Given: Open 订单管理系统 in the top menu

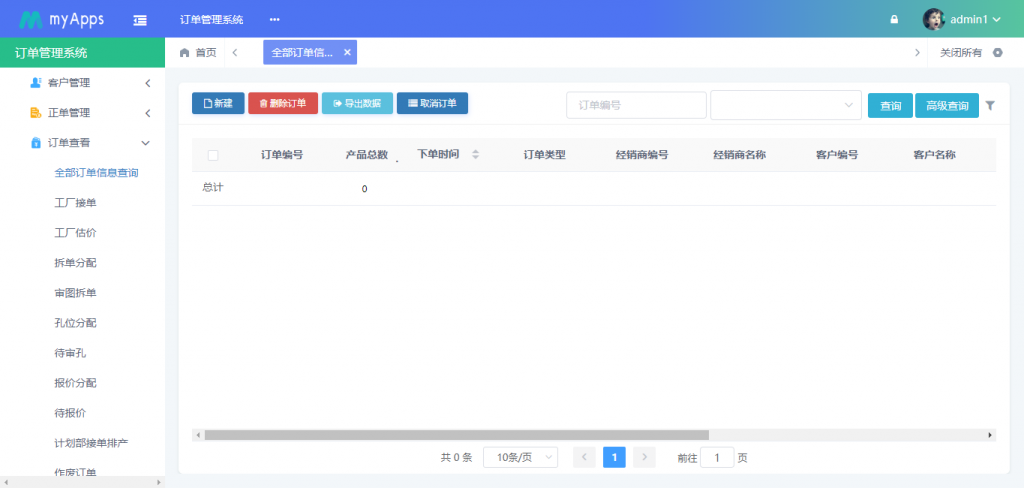Looking at the screenshot, I should pos(211,20).
